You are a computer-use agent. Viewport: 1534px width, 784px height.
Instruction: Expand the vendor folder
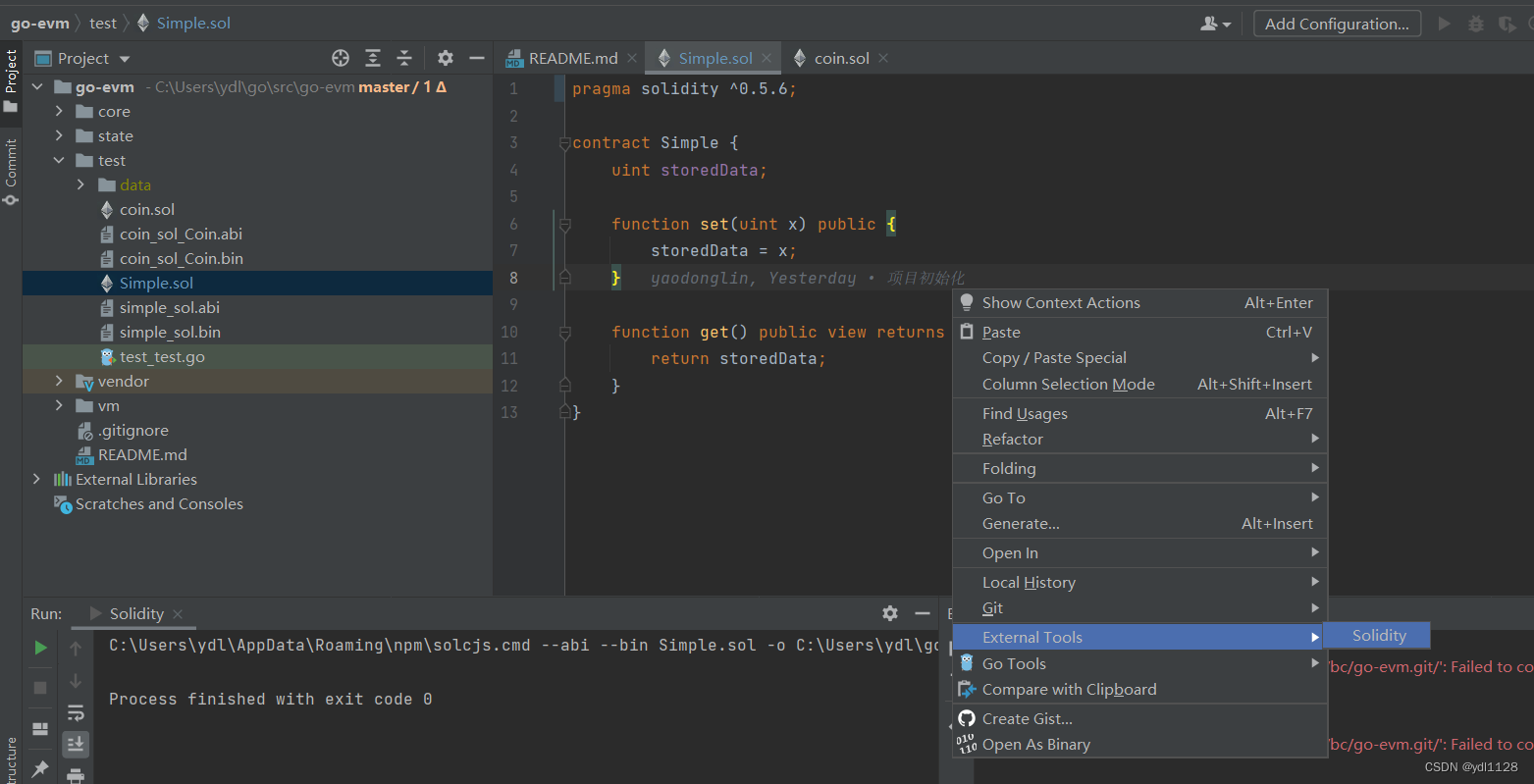[59, 381]
